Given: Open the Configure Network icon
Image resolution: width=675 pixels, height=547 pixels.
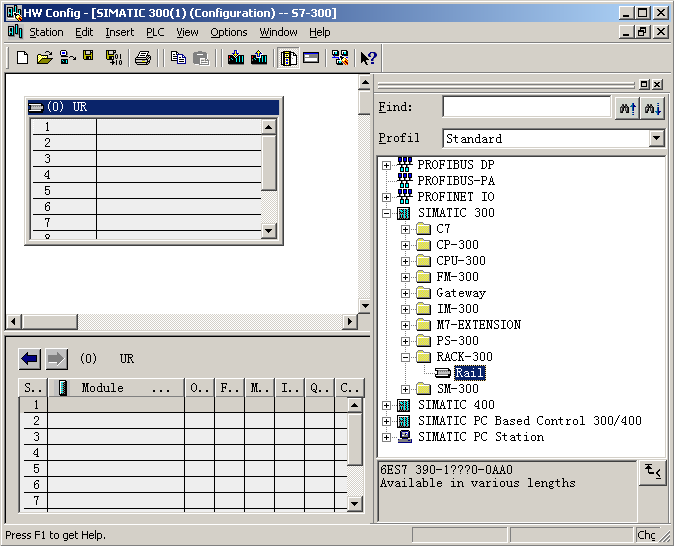Looking at the screenshot, I should click(x=340, y=58).
